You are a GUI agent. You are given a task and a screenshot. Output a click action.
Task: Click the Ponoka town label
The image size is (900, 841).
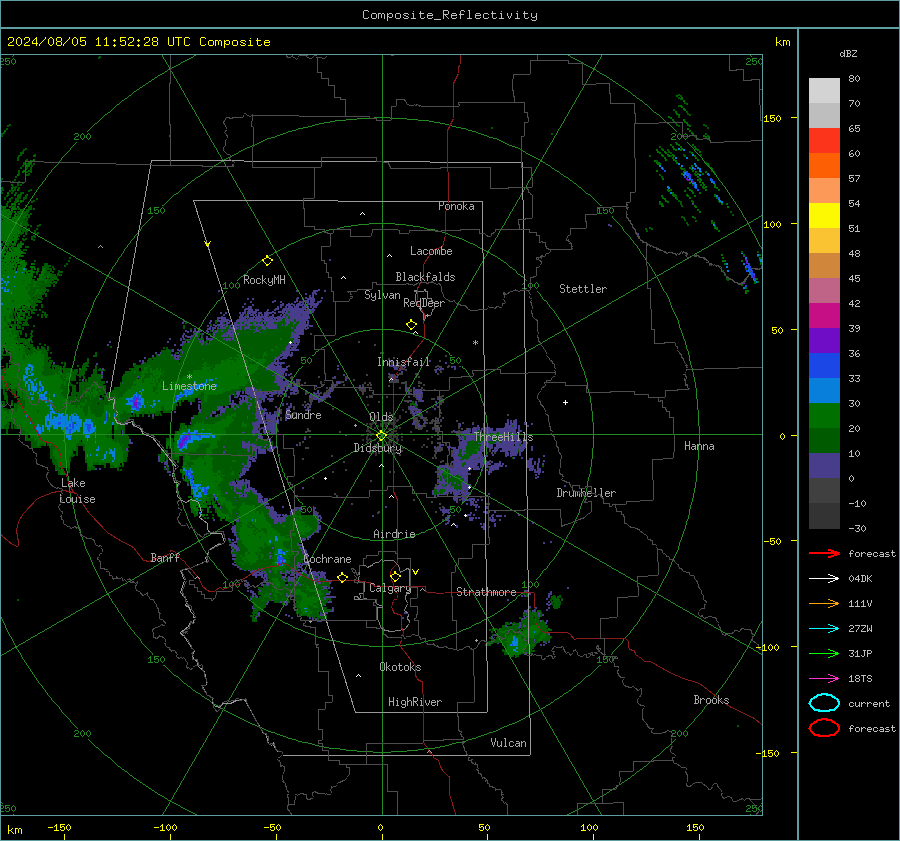tap(456, 206)
